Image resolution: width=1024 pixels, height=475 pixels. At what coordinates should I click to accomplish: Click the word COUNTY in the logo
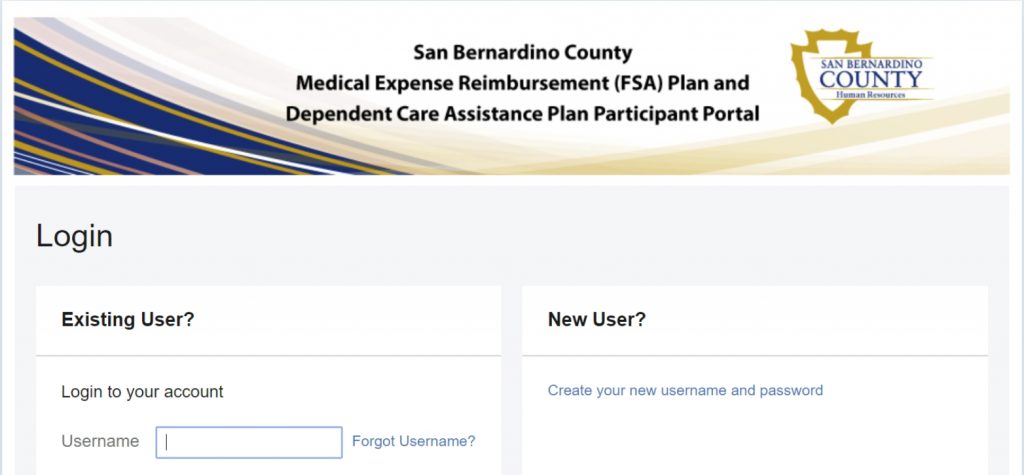point(871,80)
